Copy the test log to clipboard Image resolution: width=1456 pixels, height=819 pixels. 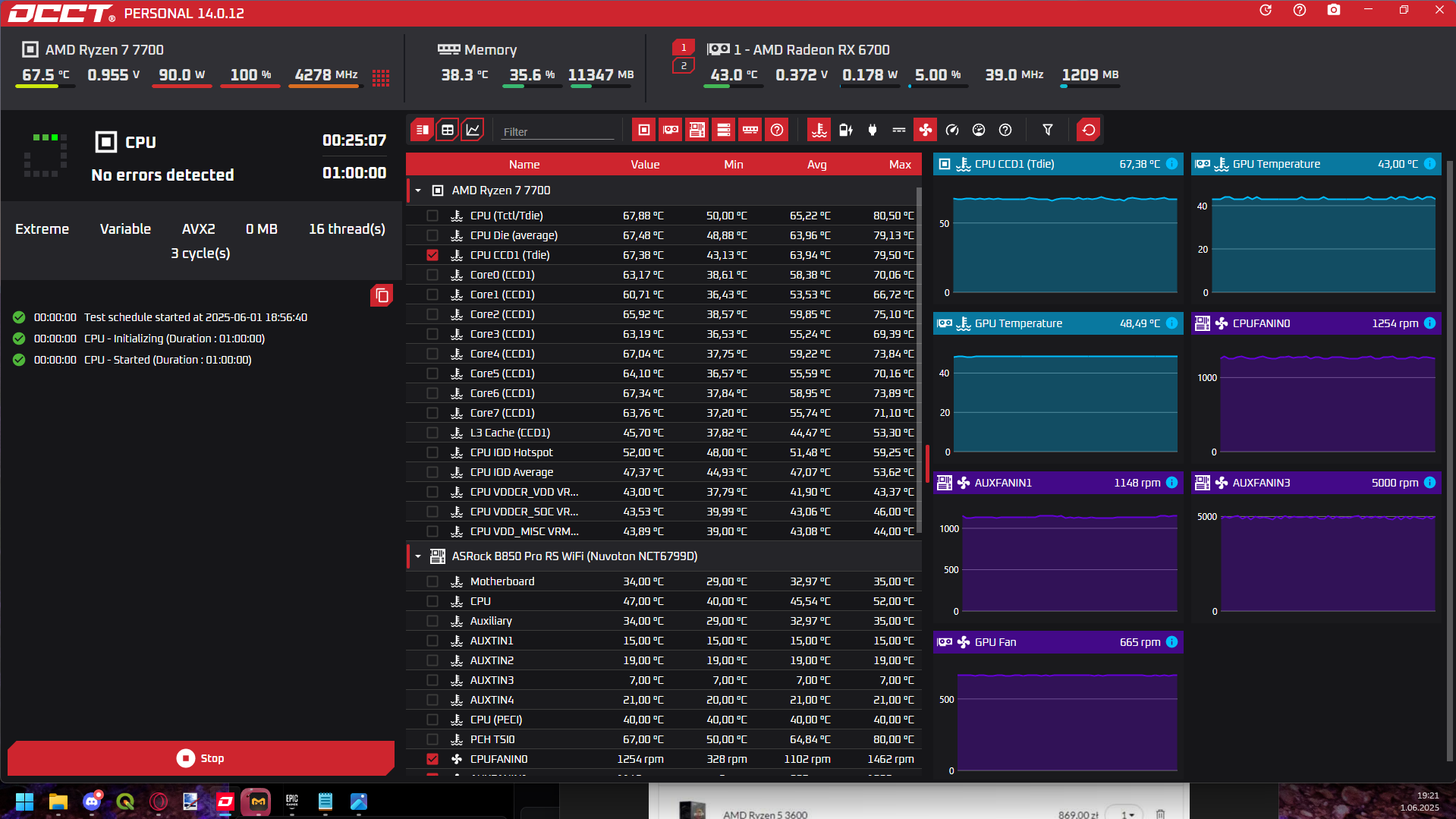tap(382, 295)
